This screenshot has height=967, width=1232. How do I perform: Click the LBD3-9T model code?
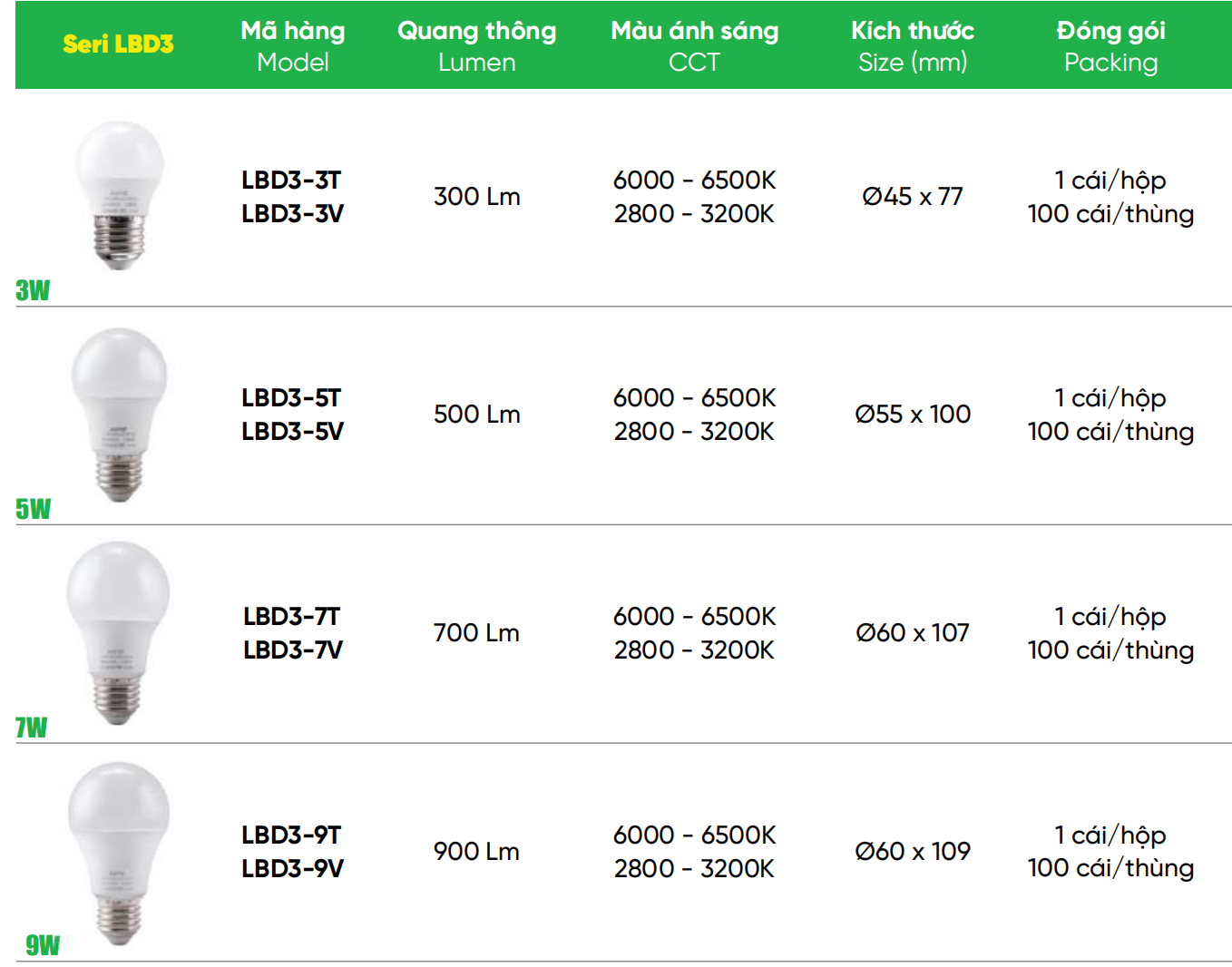pyautogui.click(x=291, y=835)
